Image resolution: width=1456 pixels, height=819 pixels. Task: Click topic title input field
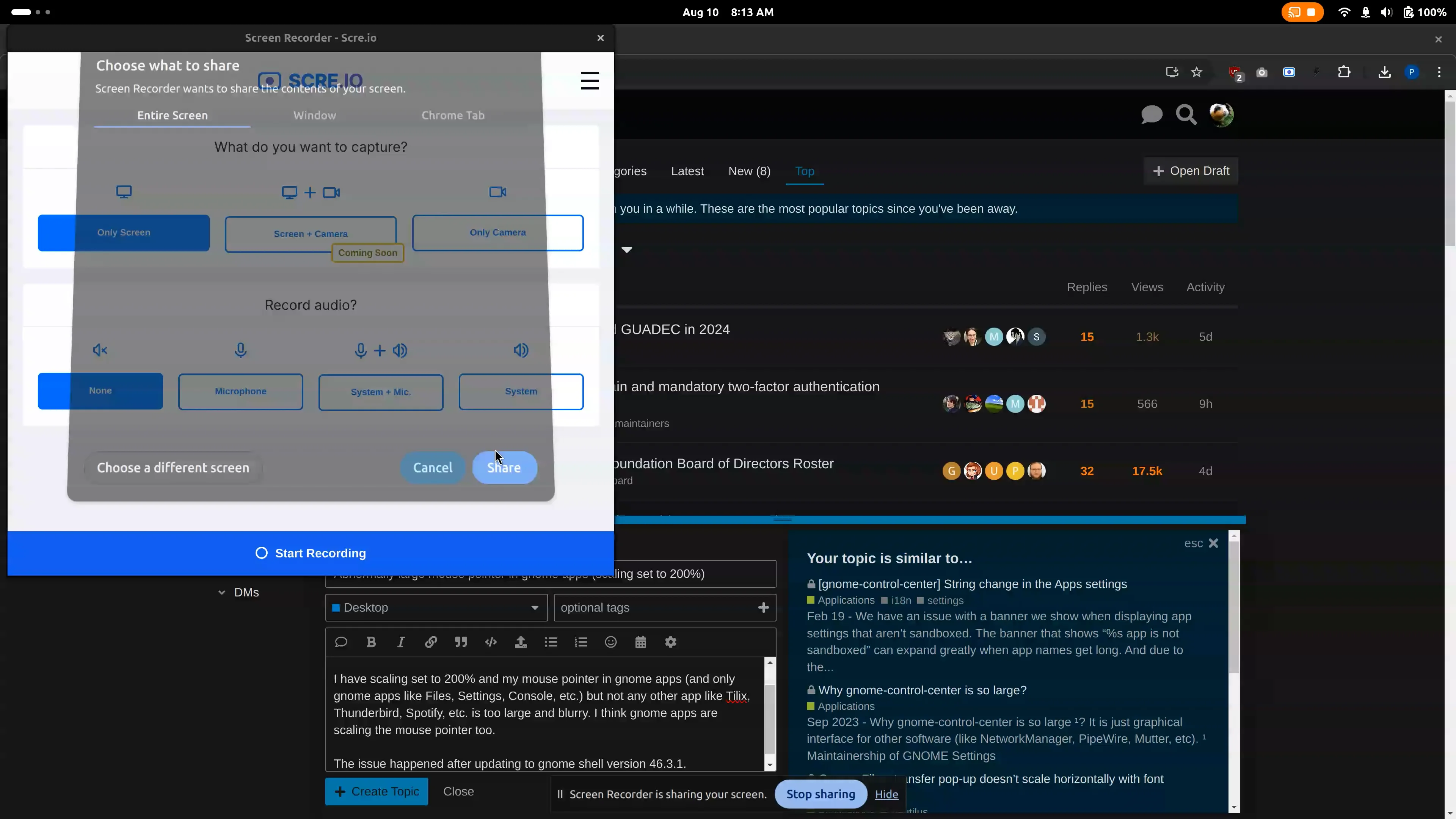click(x=551, y=574)
